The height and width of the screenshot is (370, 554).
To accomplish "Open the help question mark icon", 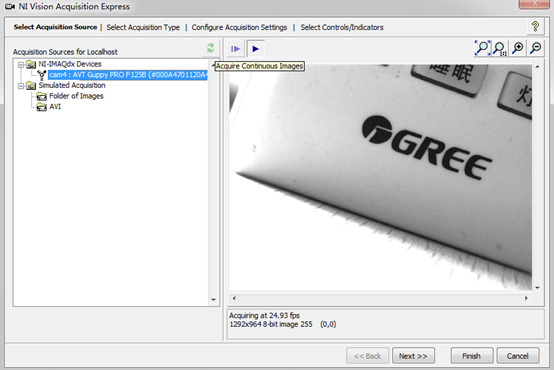I will 535,27.
